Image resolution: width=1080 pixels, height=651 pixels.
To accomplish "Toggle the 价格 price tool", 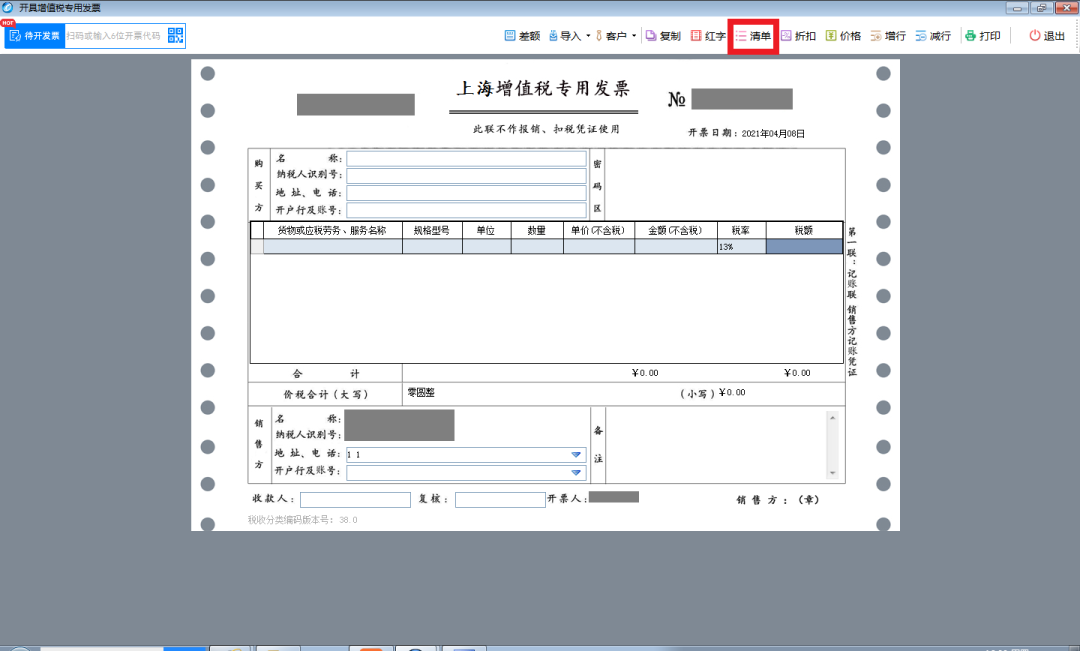I will (843, 36).
